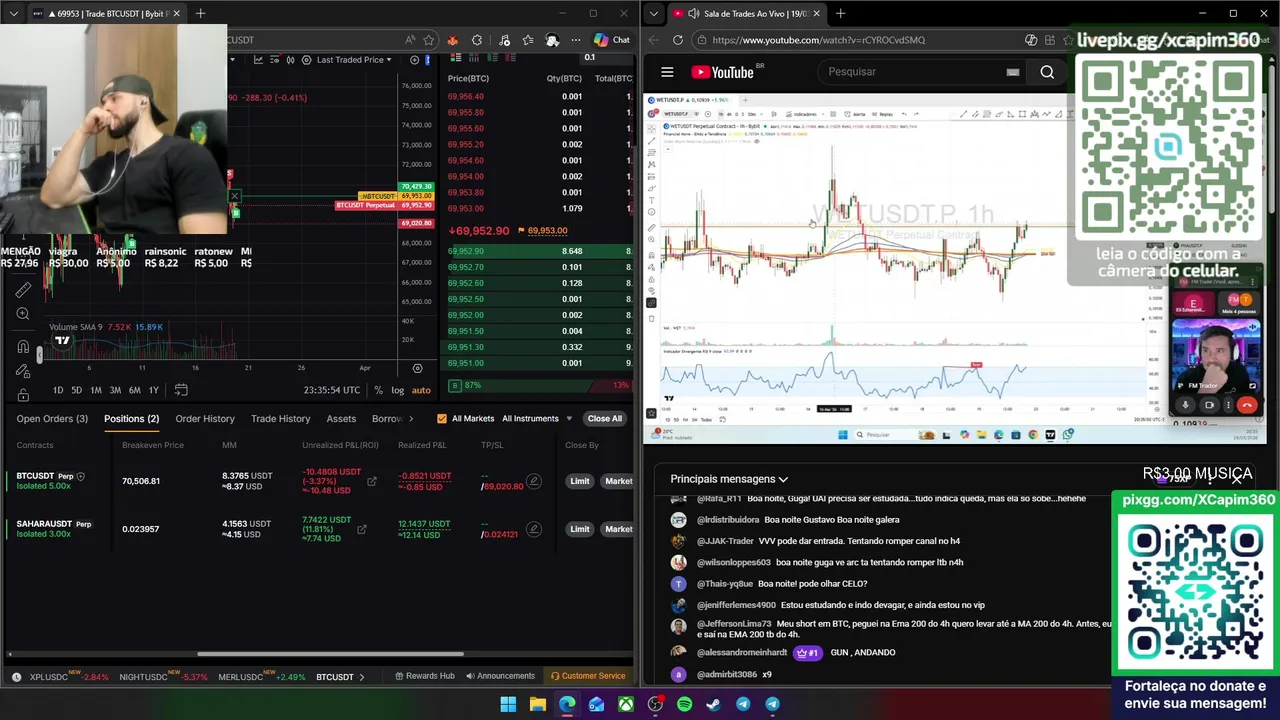Select the ruler measure tool on the chart
This screenshot has width=1280, height=720.
point(23,290)
